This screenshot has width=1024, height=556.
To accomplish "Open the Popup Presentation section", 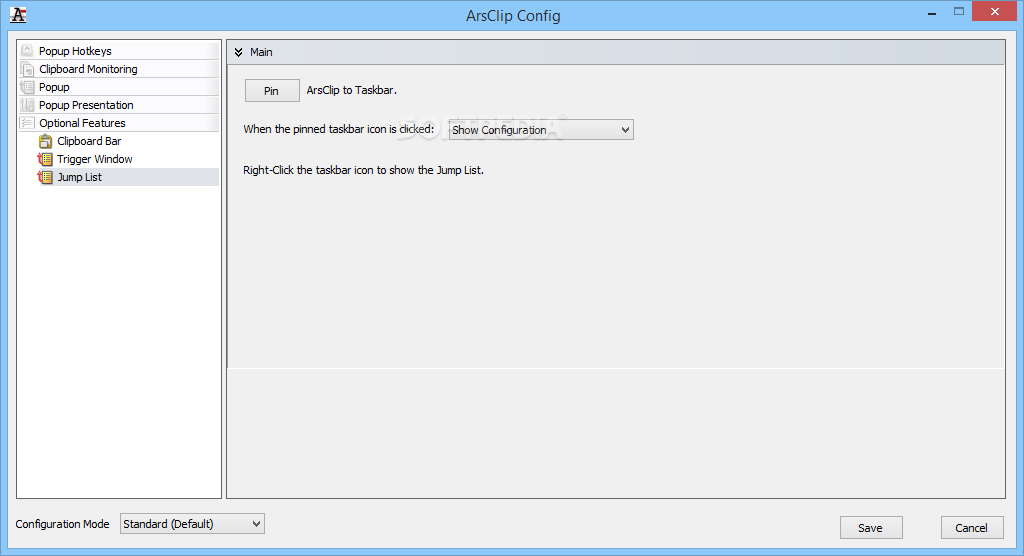I will pyautogui.click(x=86, y=105).
